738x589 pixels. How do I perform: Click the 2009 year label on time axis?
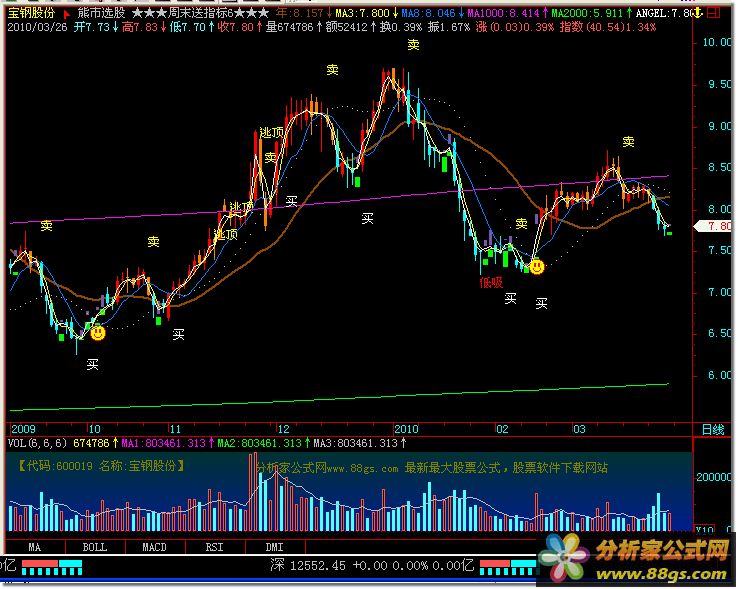pyautogui.click(x=22, y=426)
